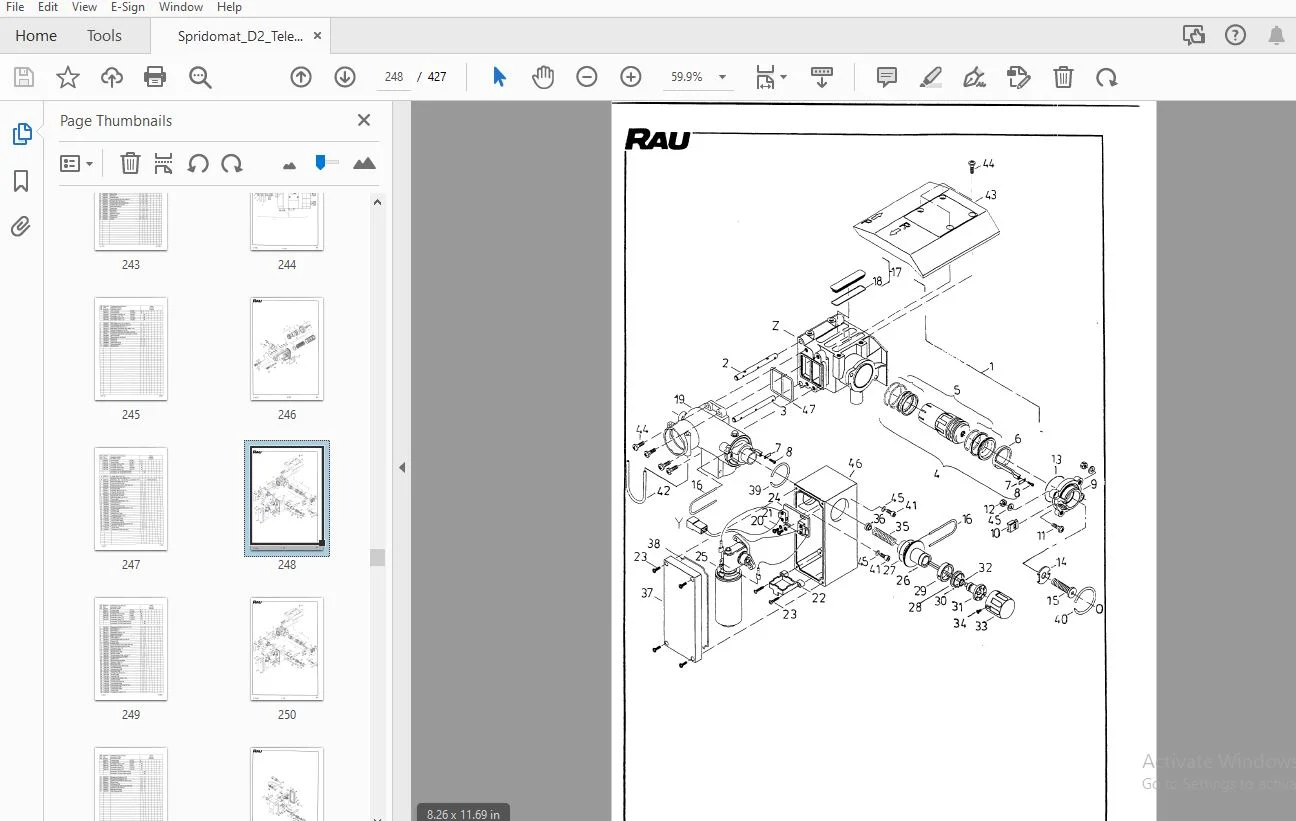This screenshot has width=1296, height=821.
Task: Open the Bookmarks side panel
Action: [x=21, y=181]
